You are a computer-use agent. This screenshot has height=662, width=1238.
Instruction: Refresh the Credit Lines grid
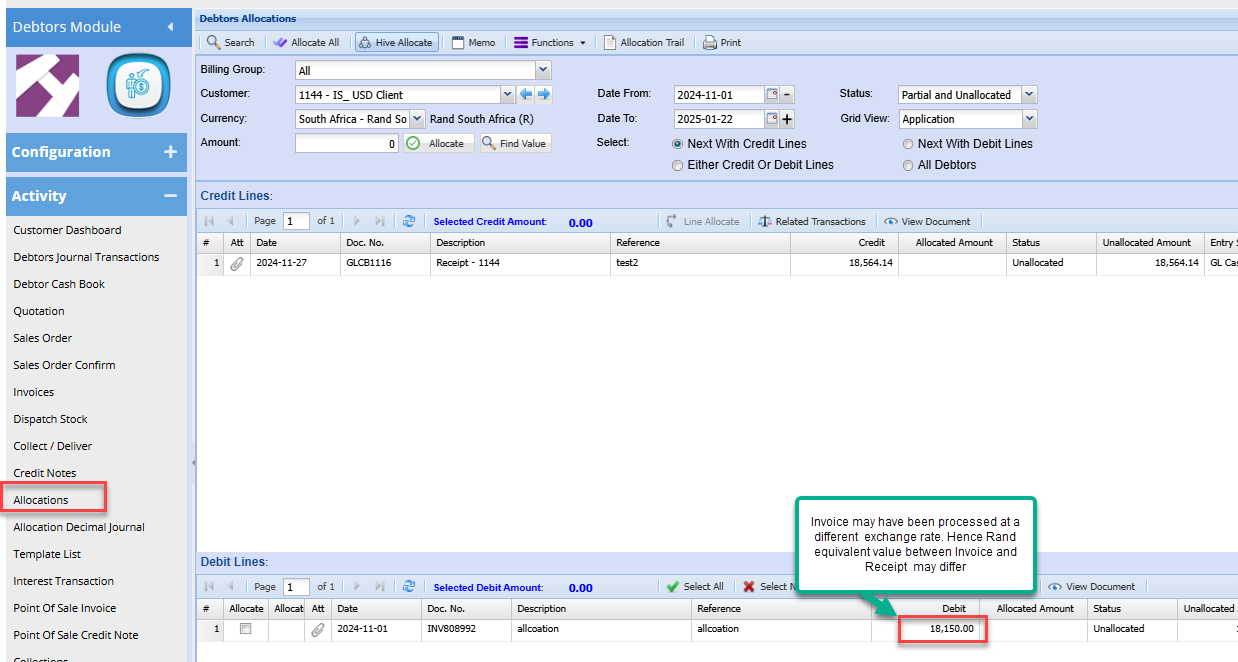408,222
